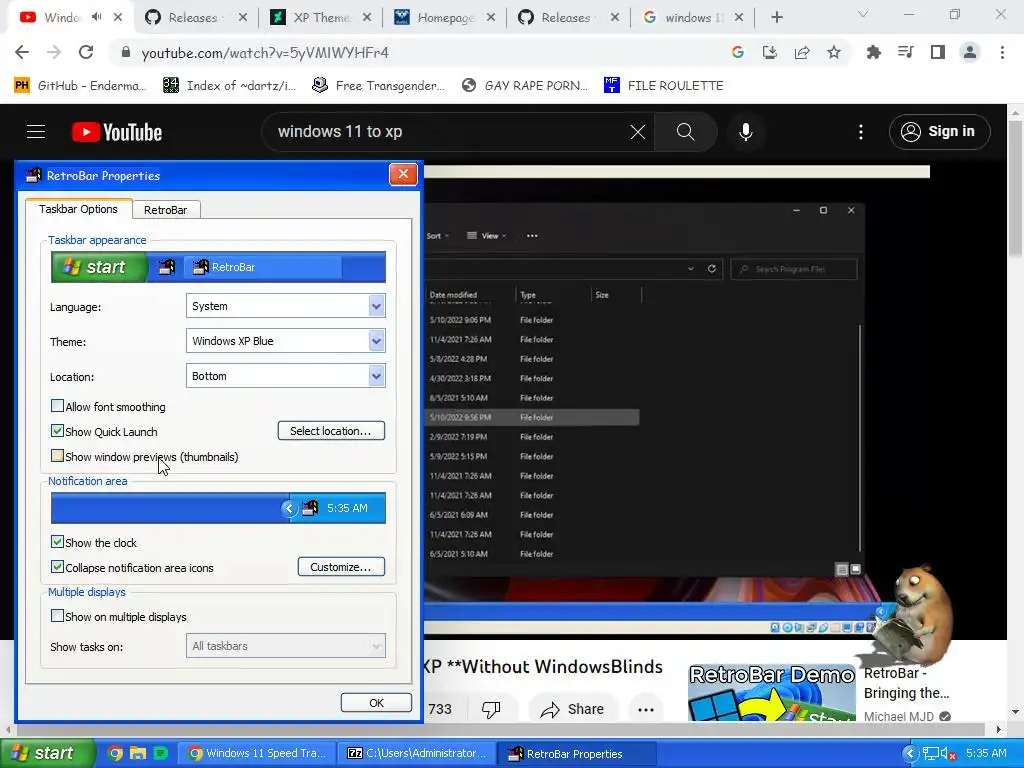Image resolution: width=1024 pixels, height=768 pixels.
Task: Click the URL address bar
Action: point(418,52)
